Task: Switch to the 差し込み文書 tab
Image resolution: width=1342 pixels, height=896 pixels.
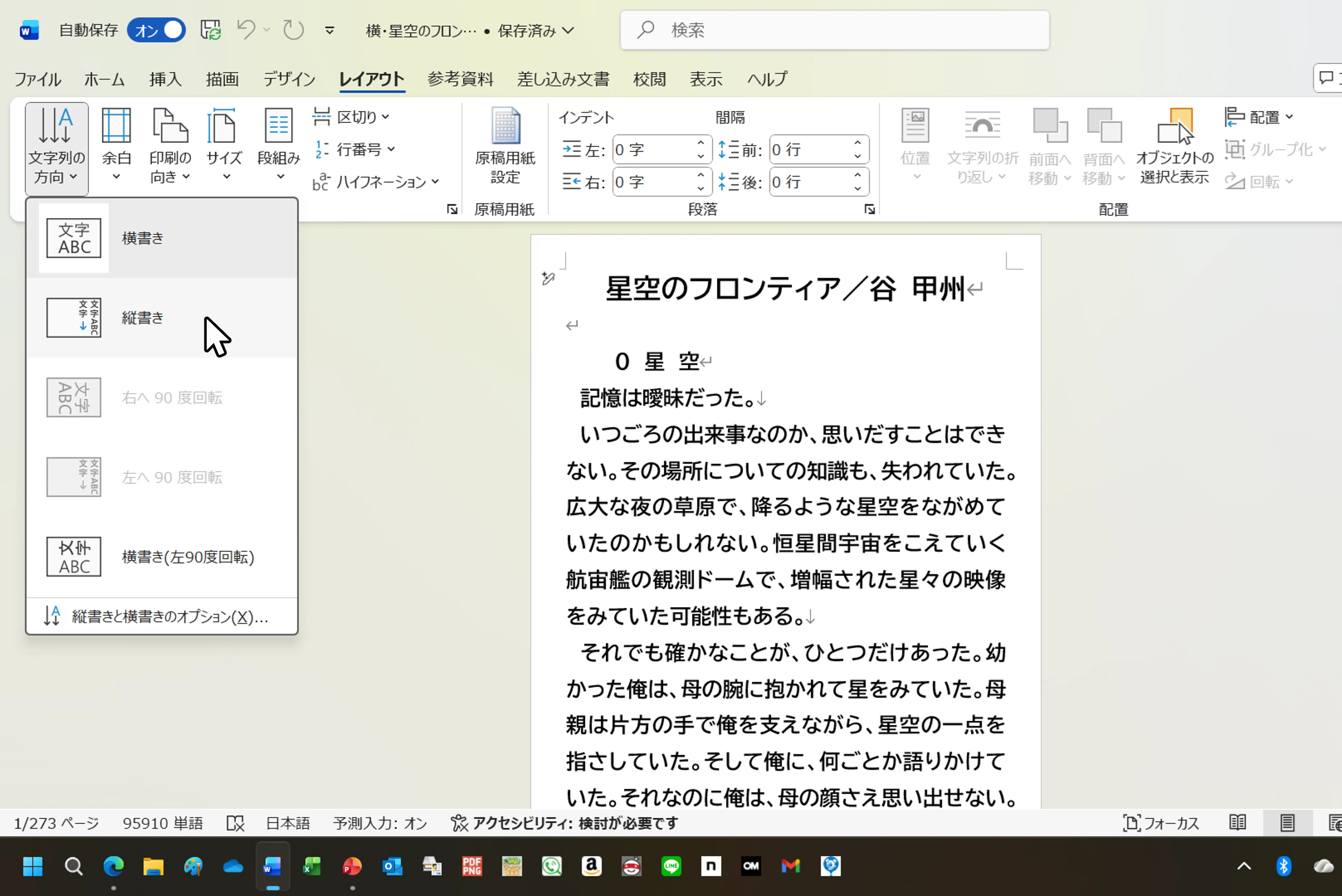Action: click(563, 79)
